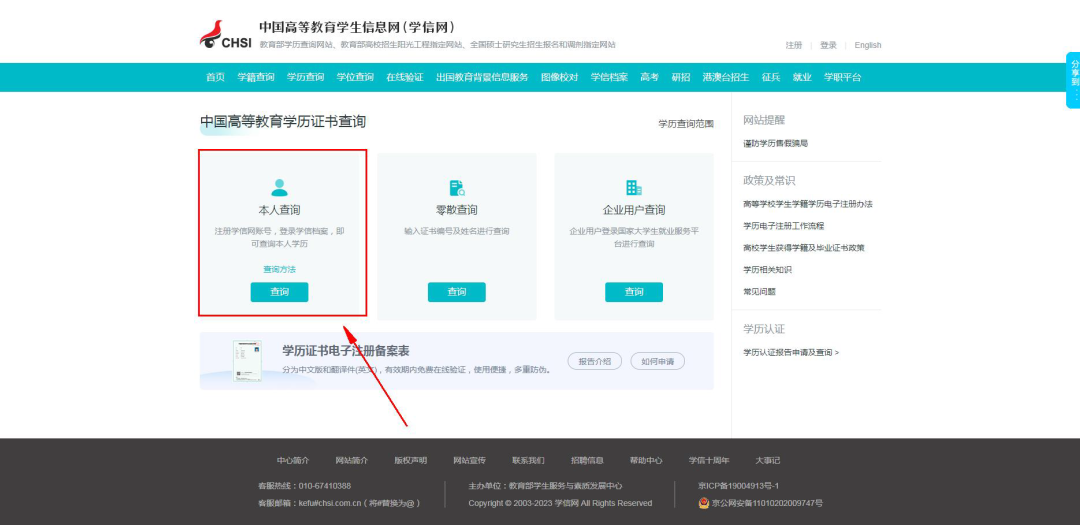This screenshot has height=525, width=1080.
Task: Open 在线验证 in the navigation bar
Action: pos(404,77)
